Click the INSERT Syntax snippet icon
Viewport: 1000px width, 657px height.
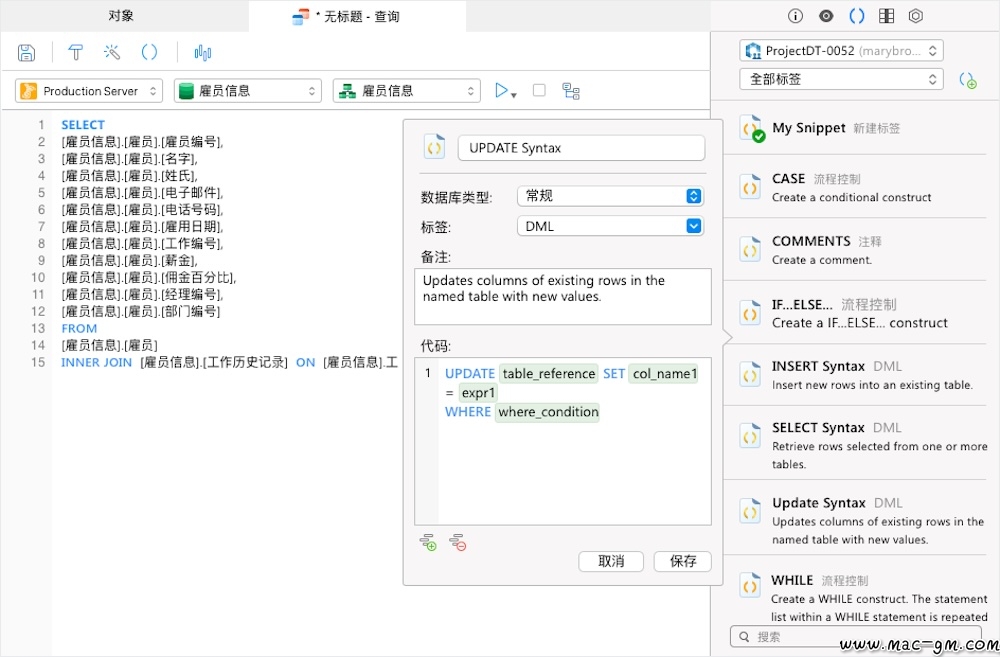coord(750,375)
